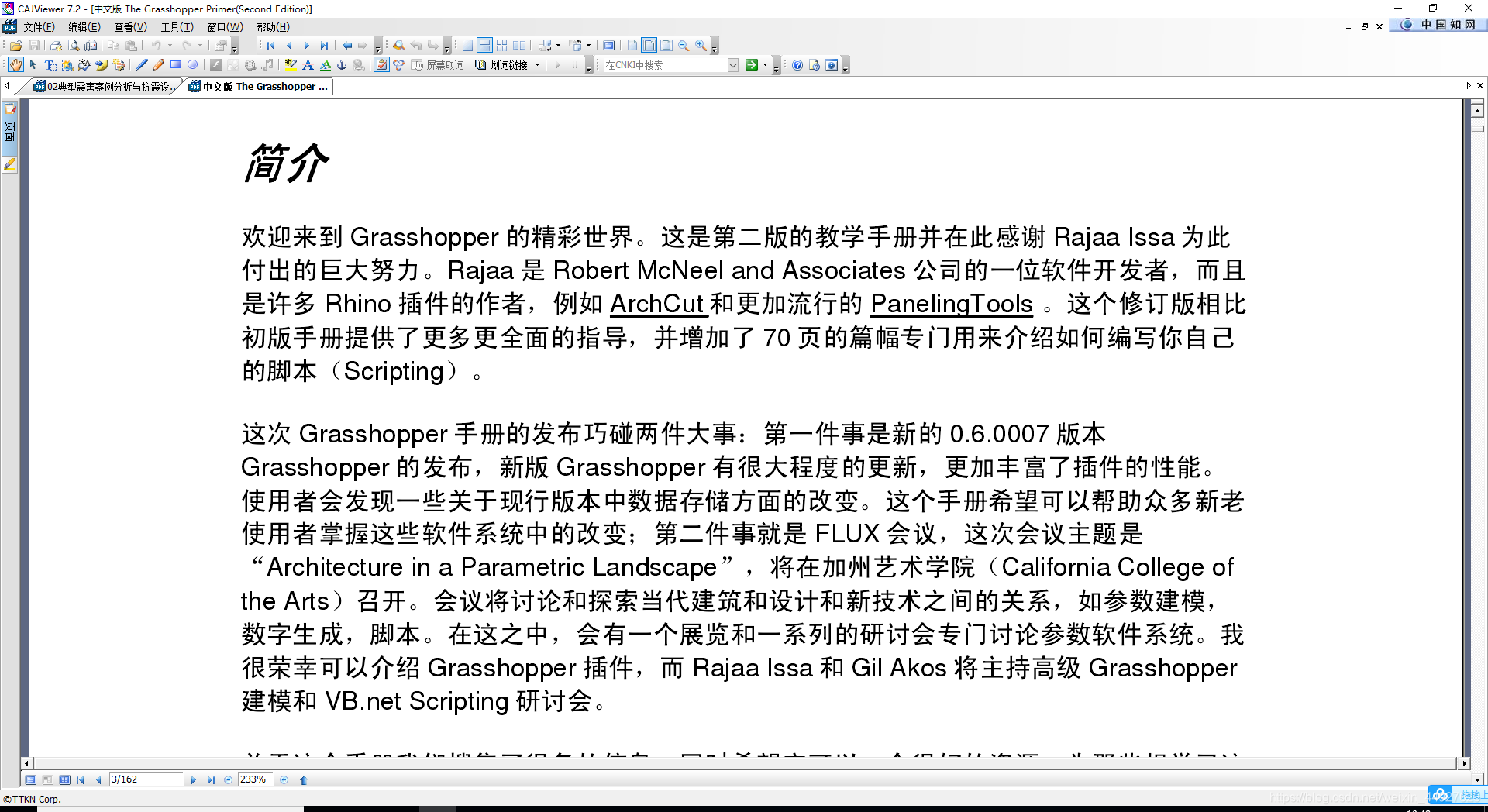Toggle the annotation clipboard panel button
The width and height of the screenshot is (1488, 812).
(x=382, y=65)
